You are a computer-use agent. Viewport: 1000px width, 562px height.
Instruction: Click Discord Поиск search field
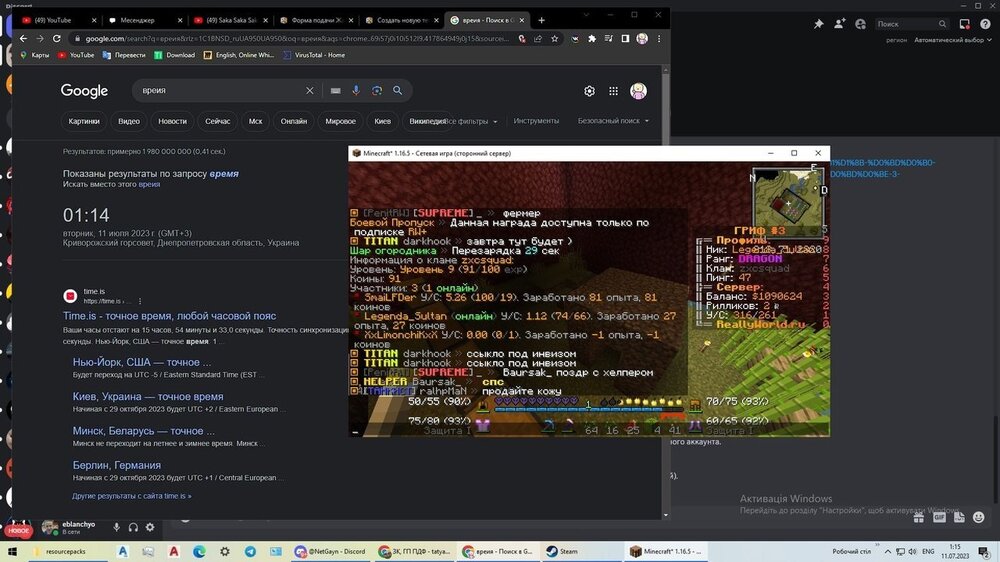(x=911, y=24)
